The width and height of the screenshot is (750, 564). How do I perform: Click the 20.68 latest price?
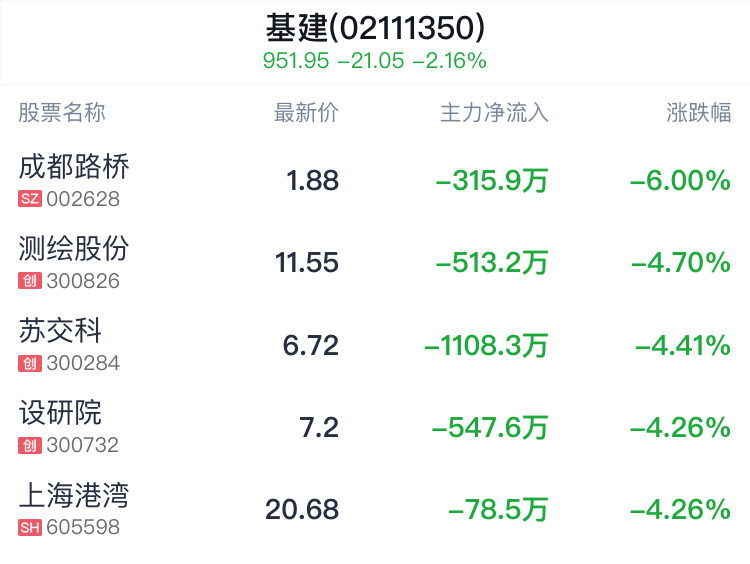pos(302,510)
